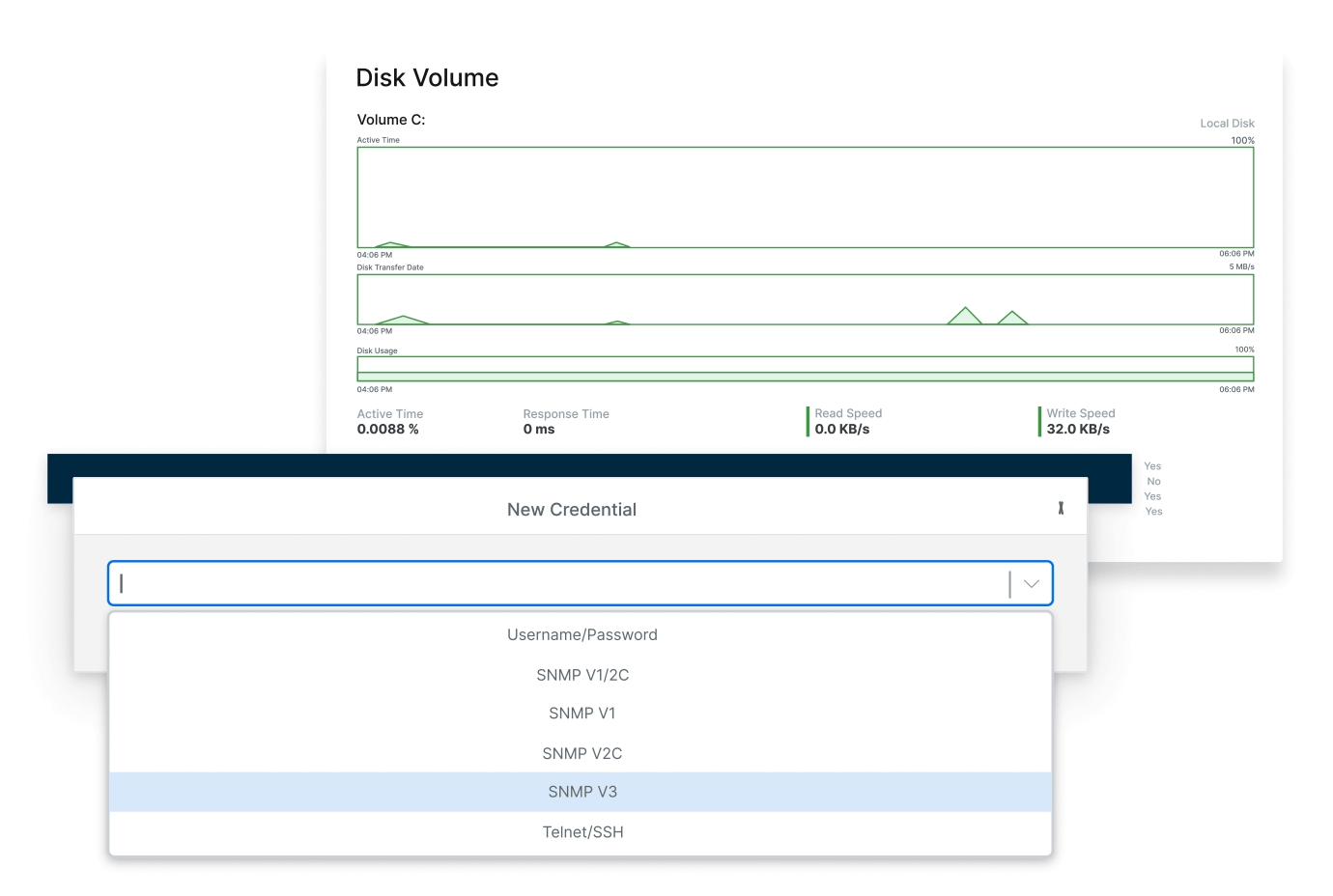Click the Local Disk label
This screenshot has width=1333, height=896.
click(1227, 124)
